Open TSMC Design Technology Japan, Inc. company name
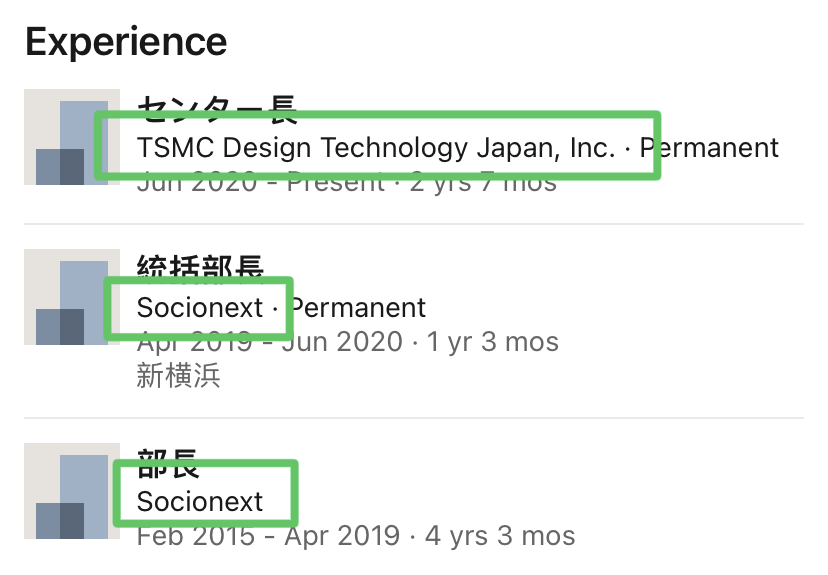 pos(376,148)
